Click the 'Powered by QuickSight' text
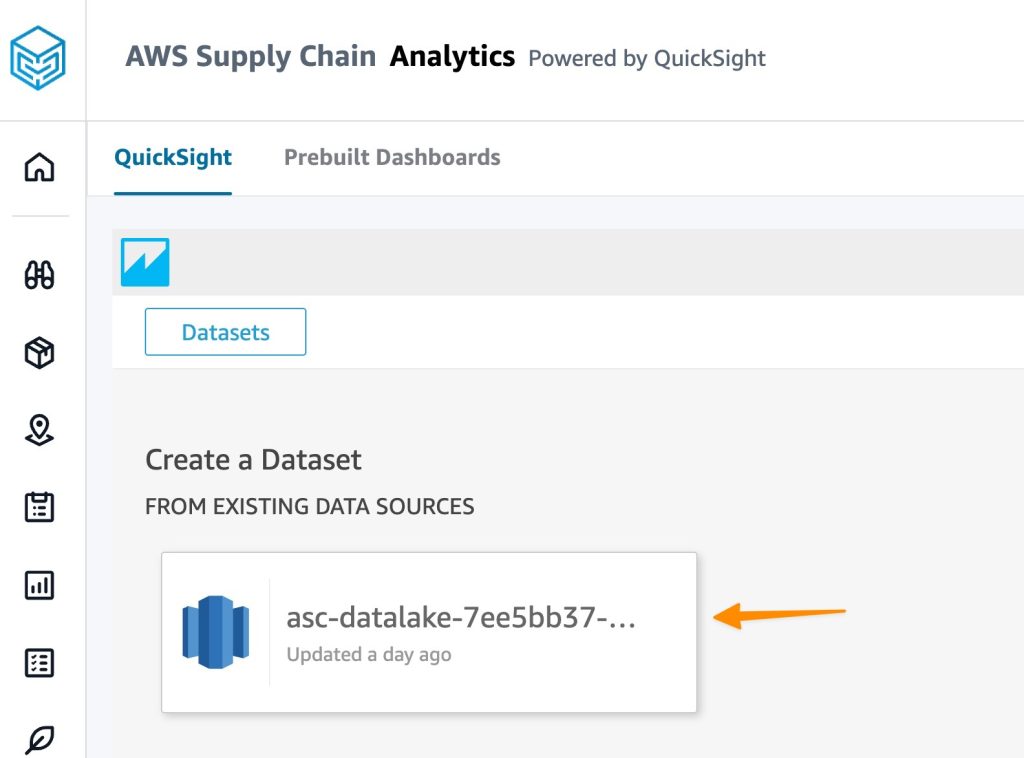Image resolution: width=1024 pixels, height=758 pixels. tap(647, 59)
